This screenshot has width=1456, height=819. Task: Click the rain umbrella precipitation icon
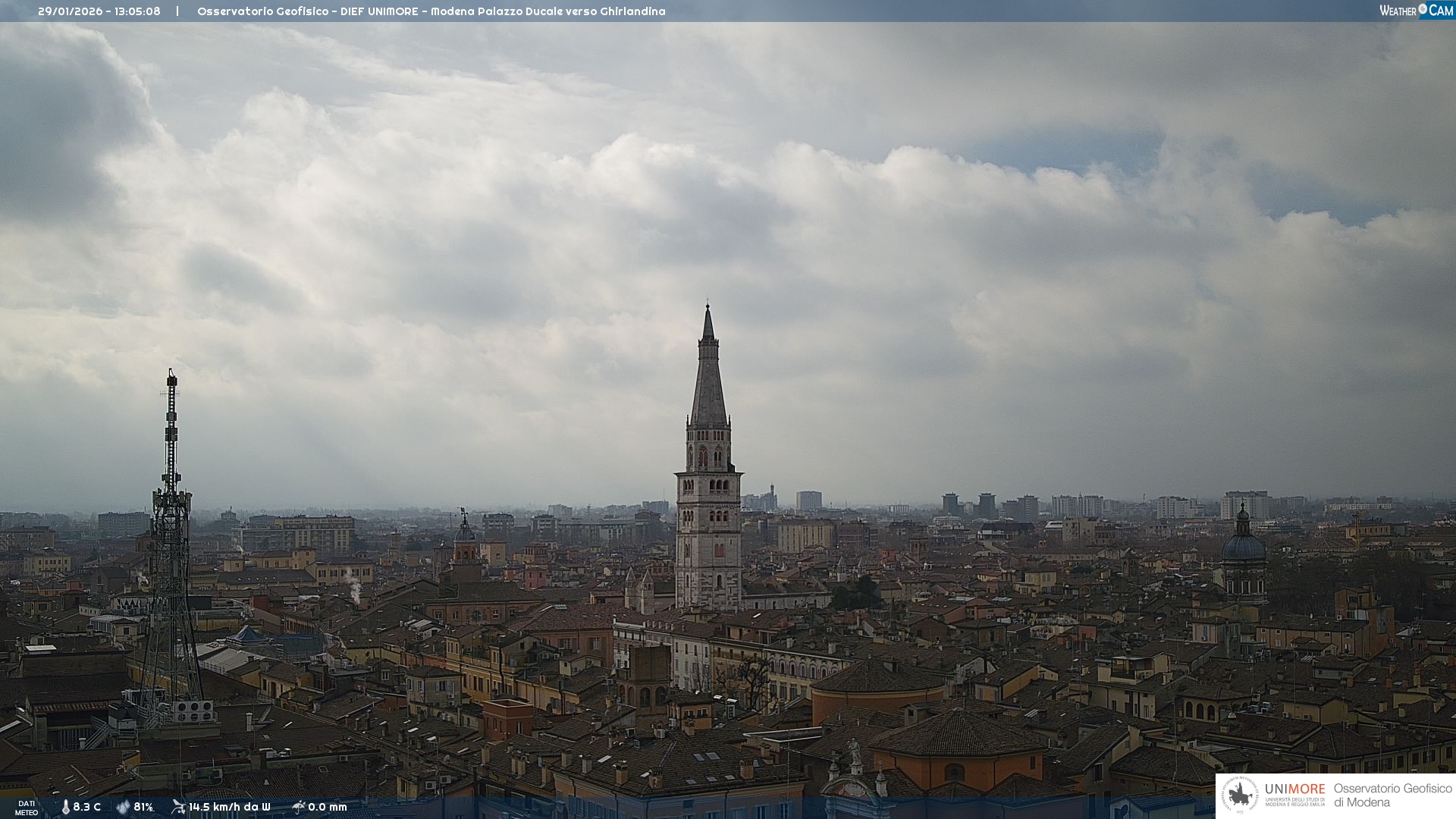(298, 807)
